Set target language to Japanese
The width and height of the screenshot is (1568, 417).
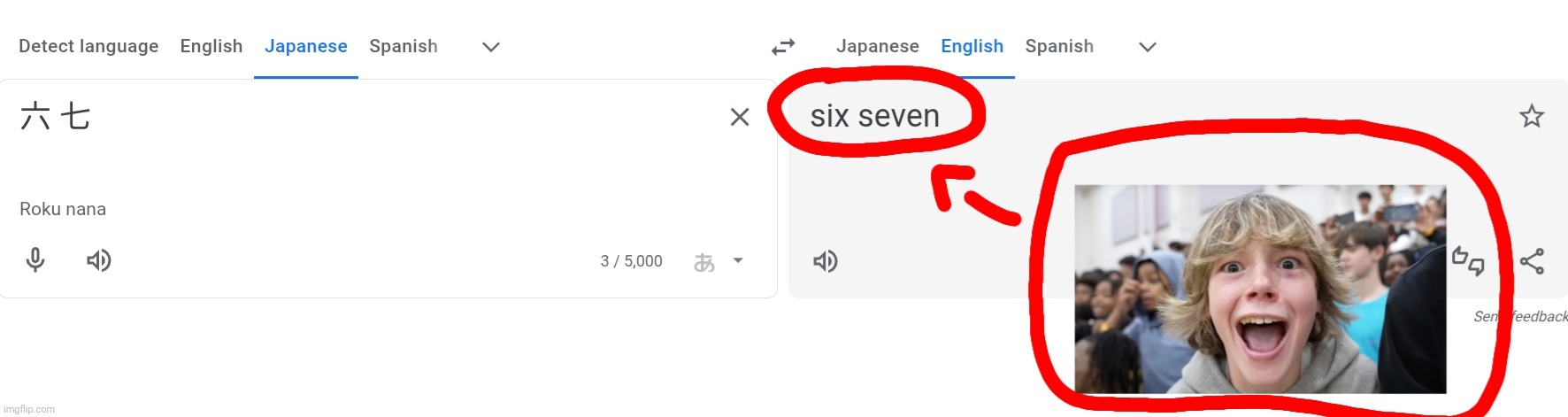(x=878, y=46)
